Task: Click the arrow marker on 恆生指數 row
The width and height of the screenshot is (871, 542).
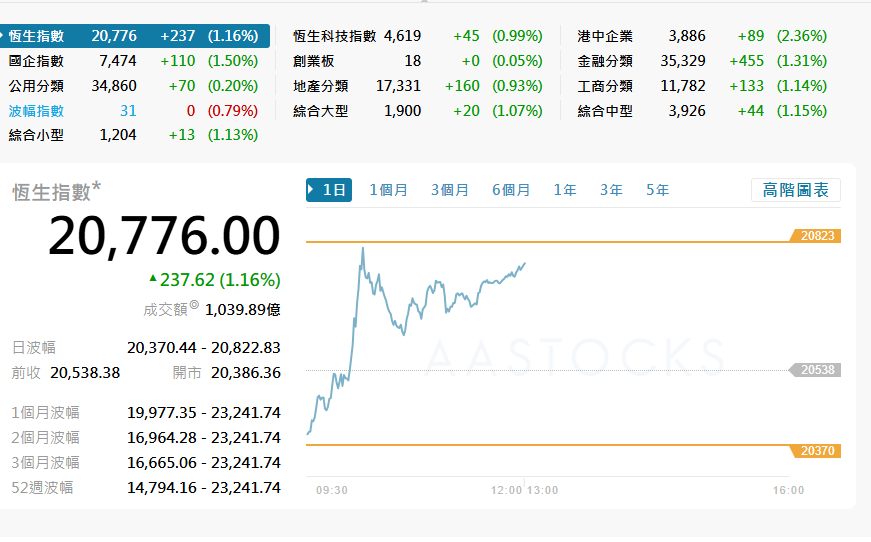Action: [3, 36]
